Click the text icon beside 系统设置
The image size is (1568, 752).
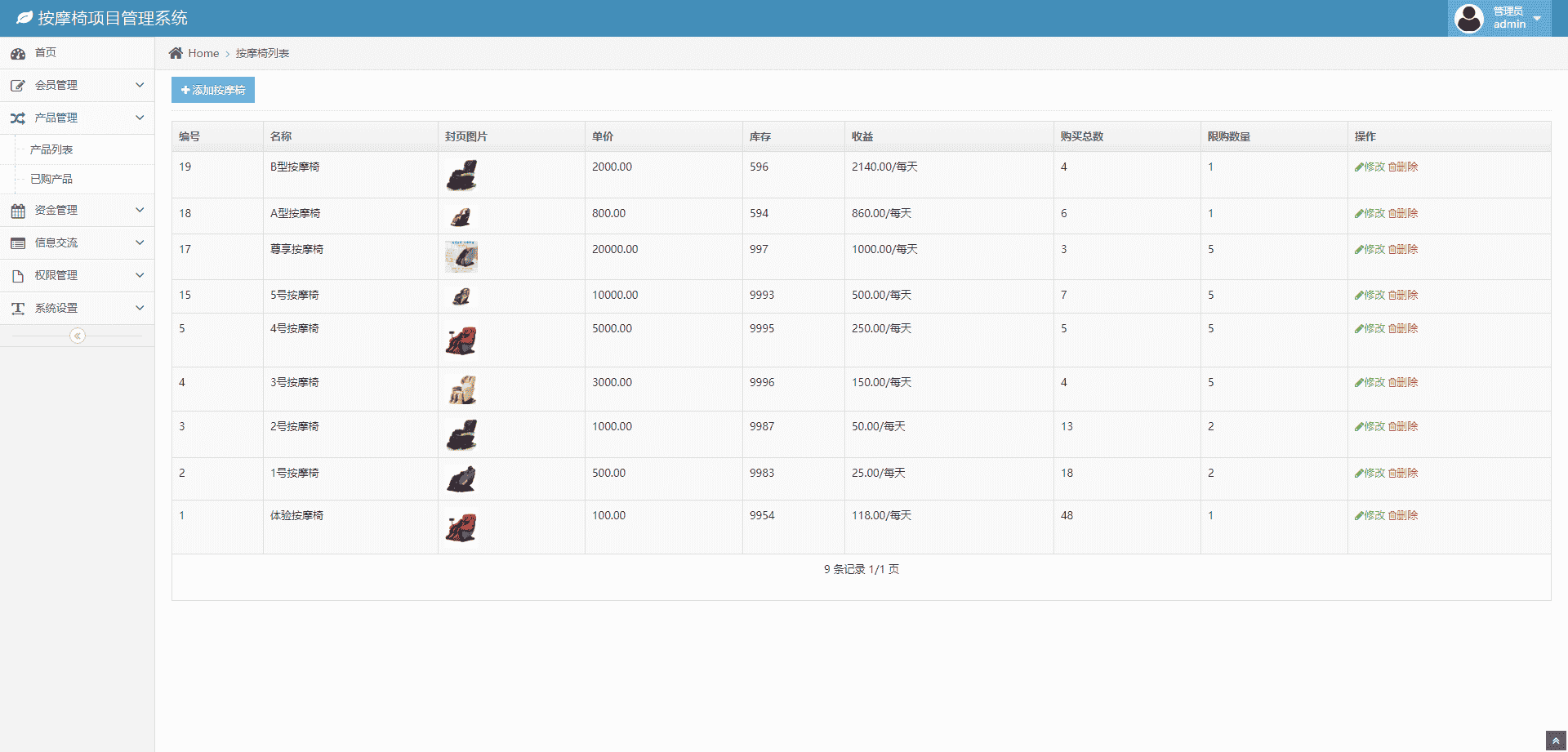(18, 309)
